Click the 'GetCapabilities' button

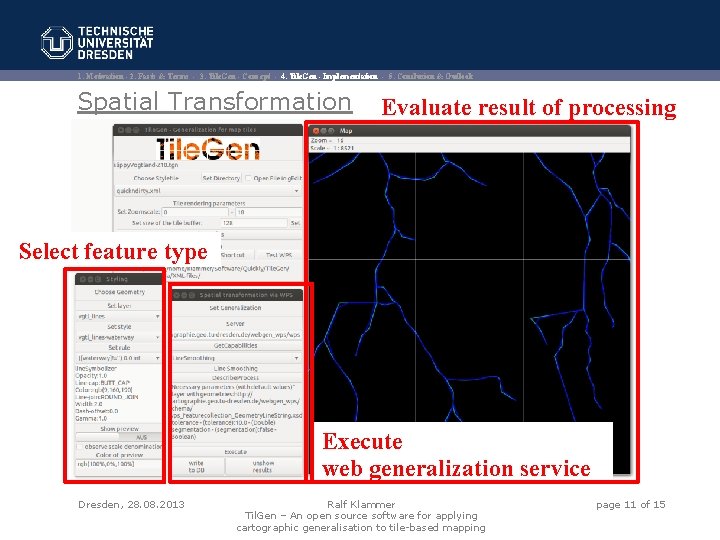pos(236,345)
